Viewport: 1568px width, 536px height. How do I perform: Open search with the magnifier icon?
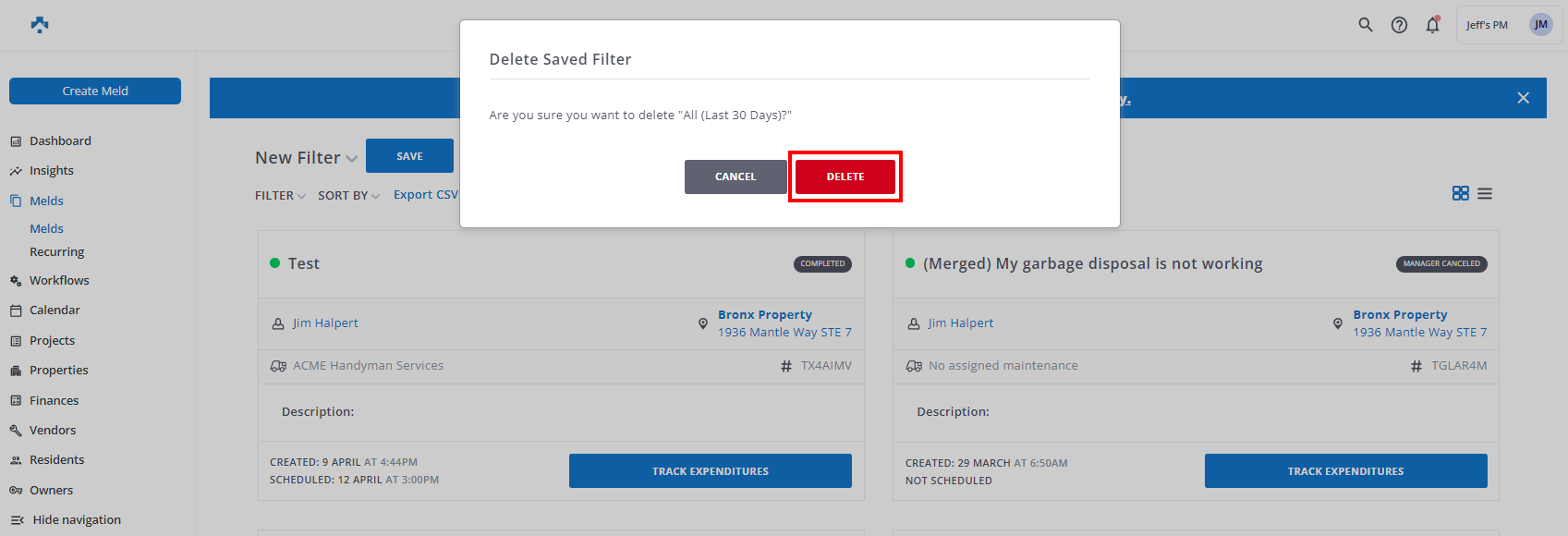1365,25
